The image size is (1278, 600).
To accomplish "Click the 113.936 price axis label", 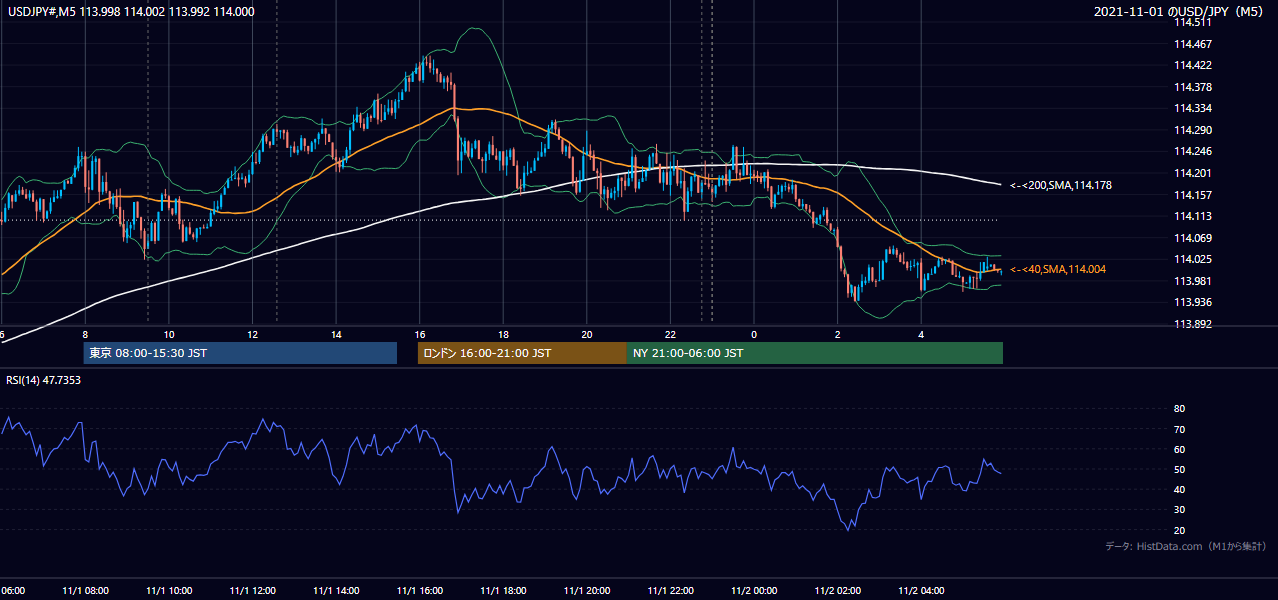I will [1193, 302].
